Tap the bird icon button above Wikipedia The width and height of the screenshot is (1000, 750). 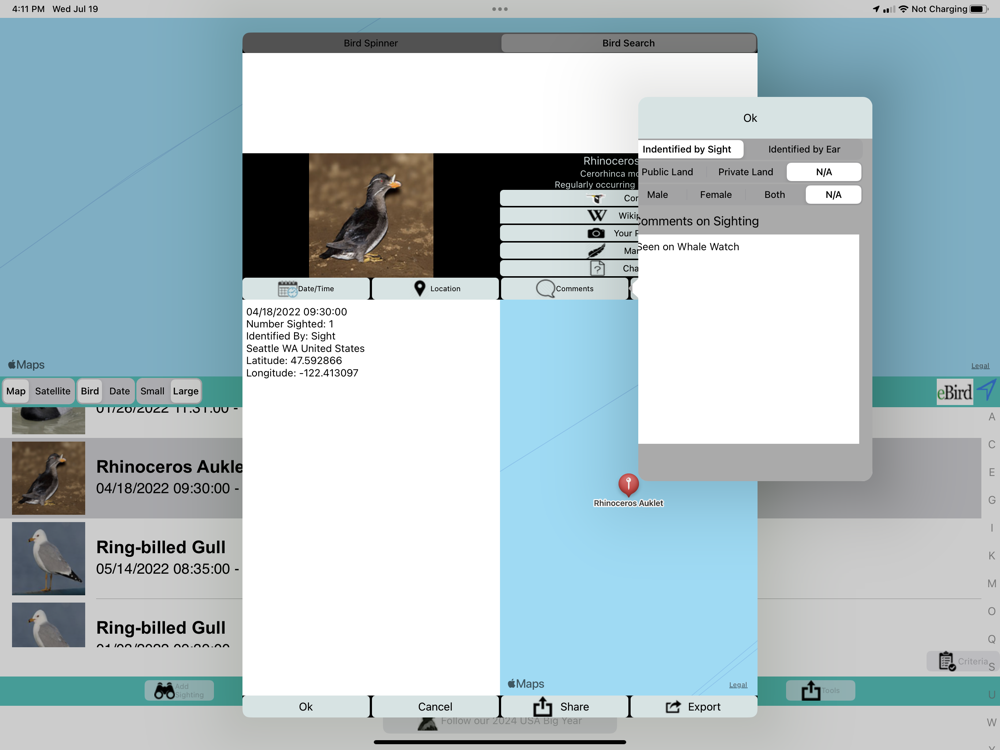569,198
